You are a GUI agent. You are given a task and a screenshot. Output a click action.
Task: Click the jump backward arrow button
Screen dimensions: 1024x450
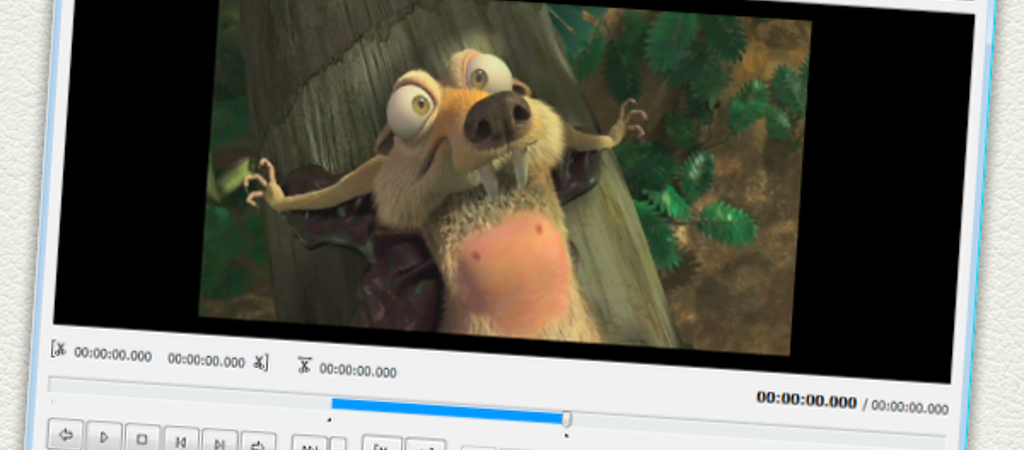click(x=66, y=435)
